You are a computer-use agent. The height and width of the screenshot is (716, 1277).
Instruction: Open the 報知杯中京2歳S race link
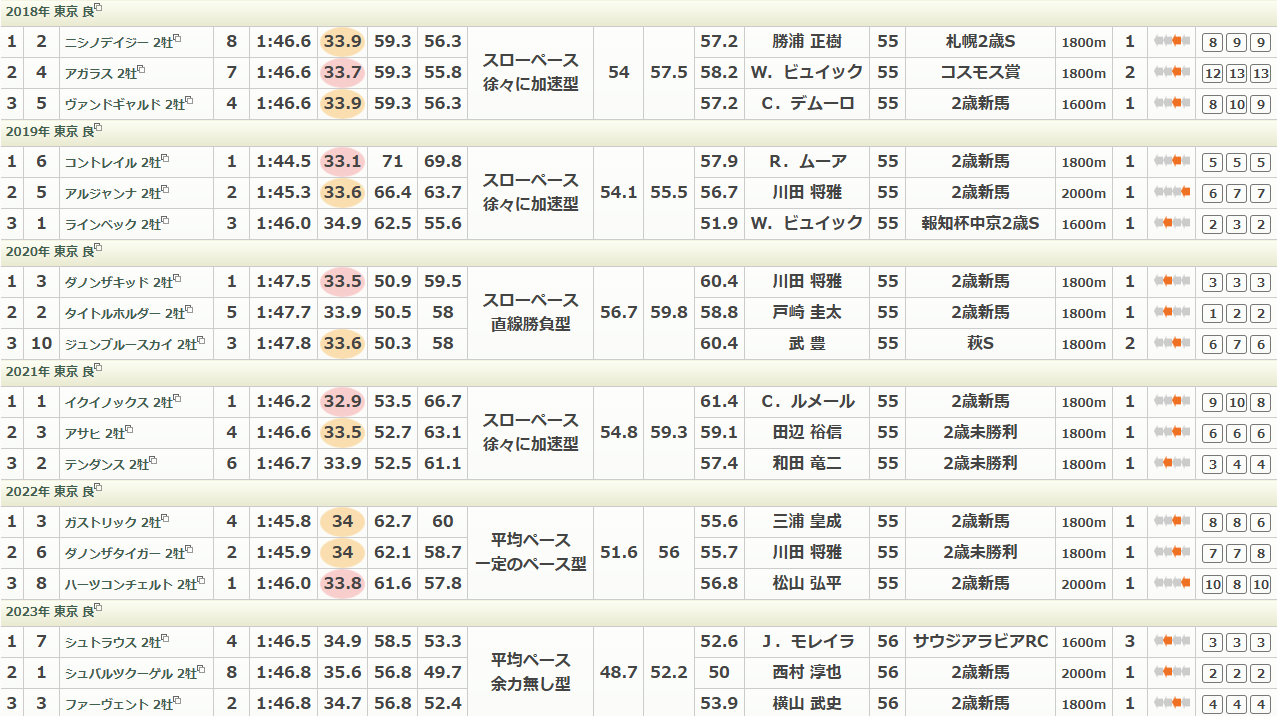980,224
